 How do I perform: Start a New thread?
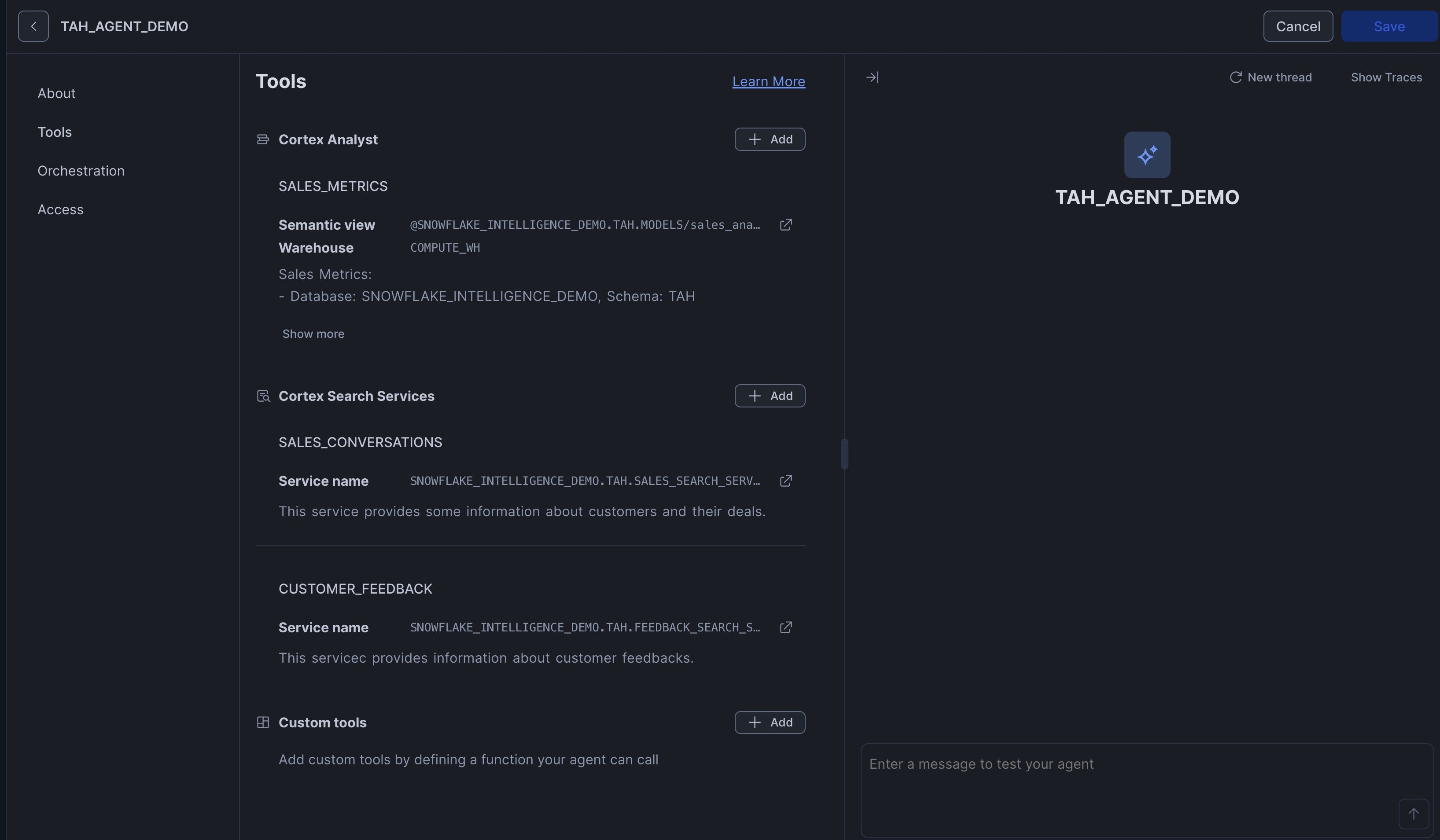tap(1271, 77)
